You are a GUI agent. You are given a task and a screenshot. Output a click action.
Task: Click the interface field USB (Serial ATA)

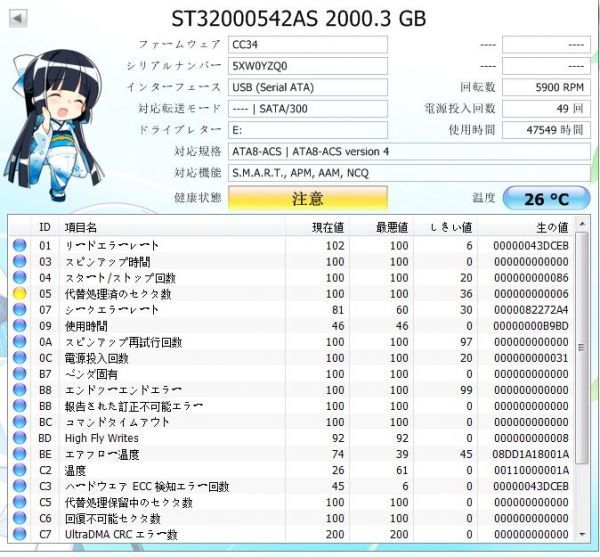click(x=308, y=88)
